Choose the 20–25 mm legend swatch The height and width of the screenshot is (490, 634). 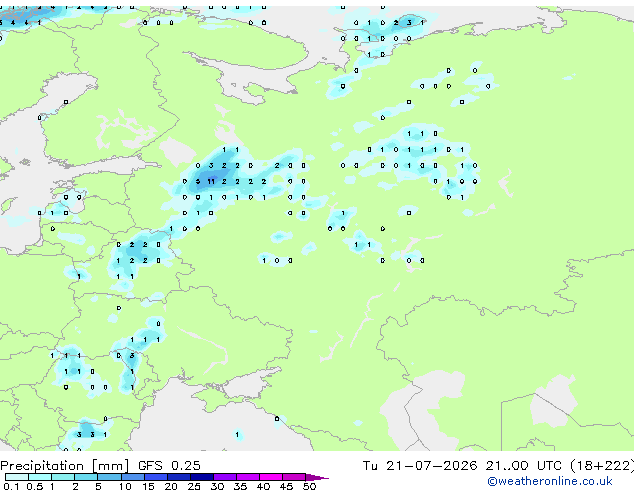tap(179, 477)
